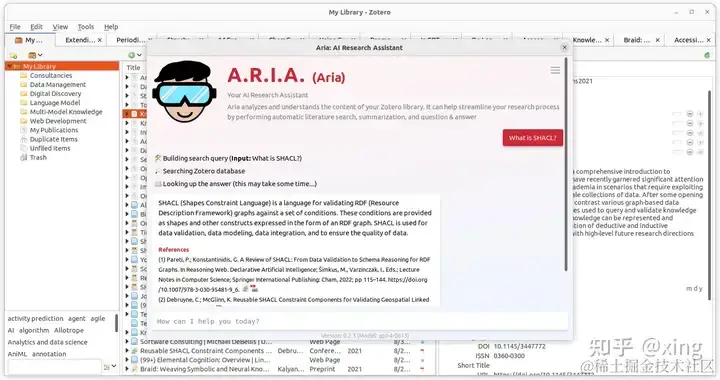Select the 'activity prediction' tag
Image resolution: width=720 pixels, height=380 pixels.
click(35, 318)
